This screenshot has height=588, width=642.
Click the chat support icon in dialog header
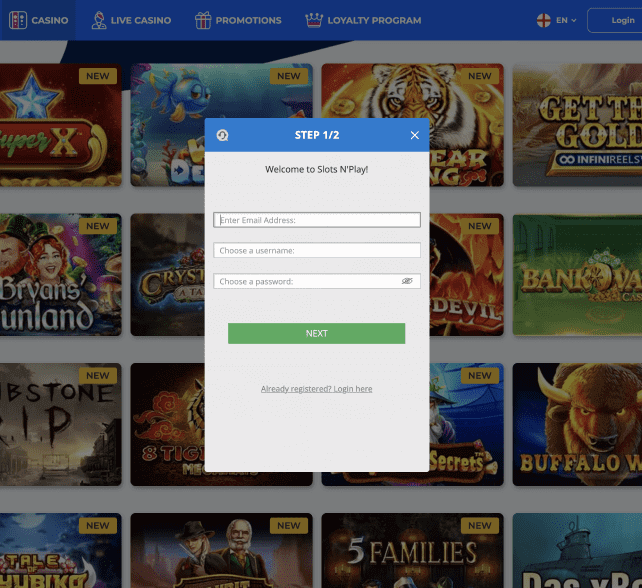[x=222, y=135]
